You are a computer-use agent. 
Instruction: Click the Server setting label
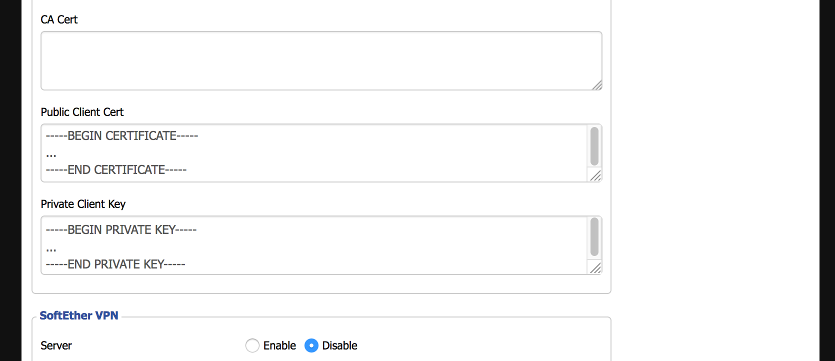pos(56,346)
